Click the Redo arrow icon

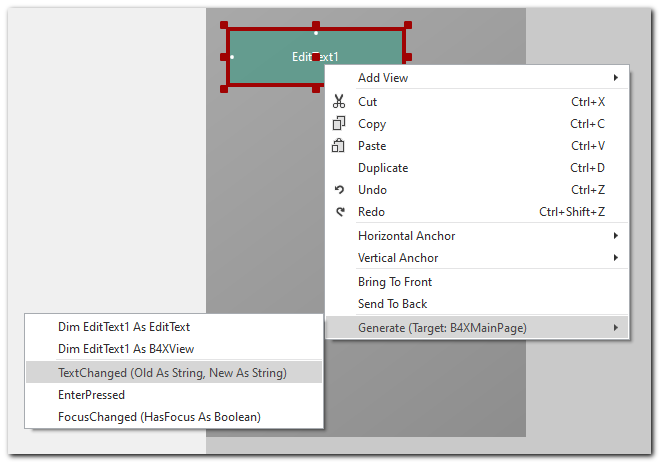[339, 212]
